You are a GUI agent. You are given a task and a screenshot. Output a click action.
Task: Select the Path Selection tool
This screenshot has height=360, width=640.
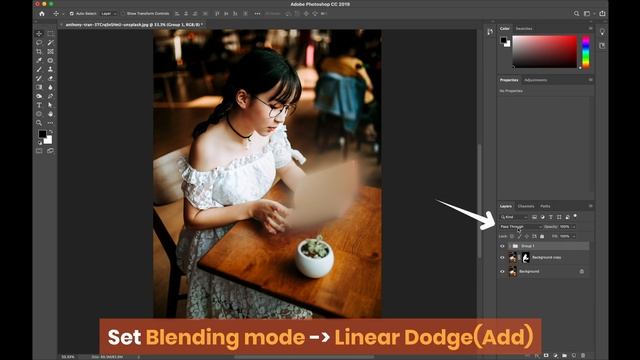[50, 105]
